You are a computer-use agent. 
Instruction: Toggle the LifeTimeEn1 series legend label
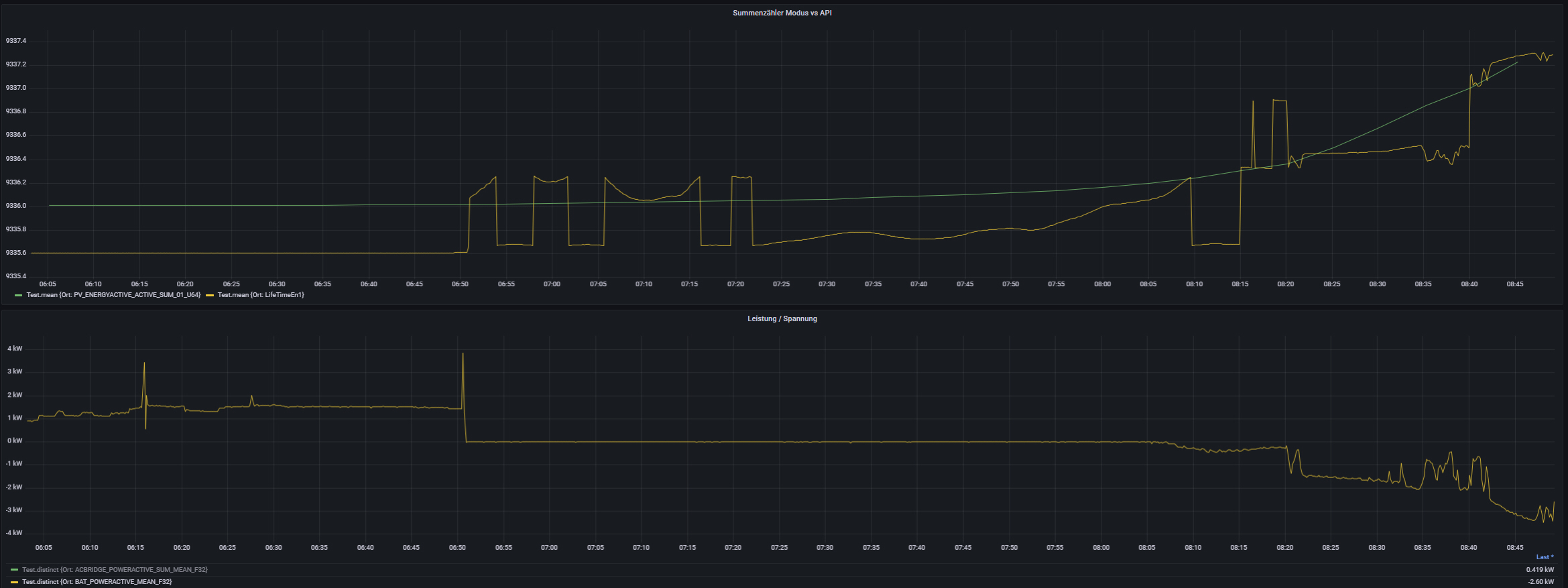coord(260,295)
